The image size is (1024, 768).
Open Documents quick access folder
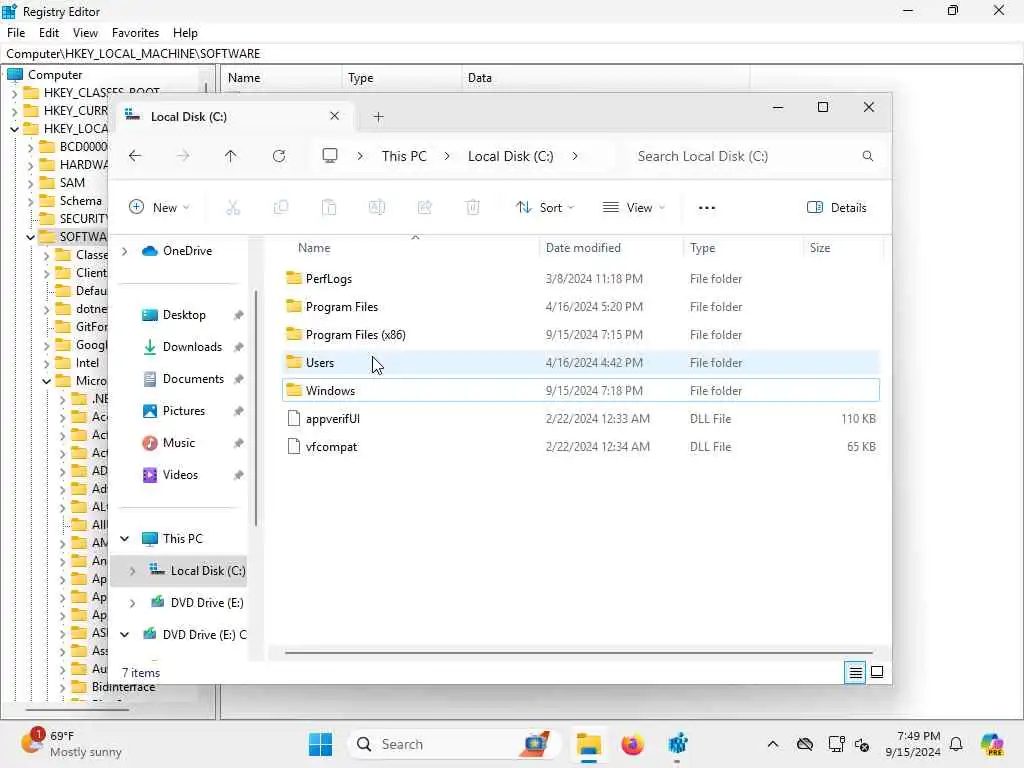pos(193,379)
